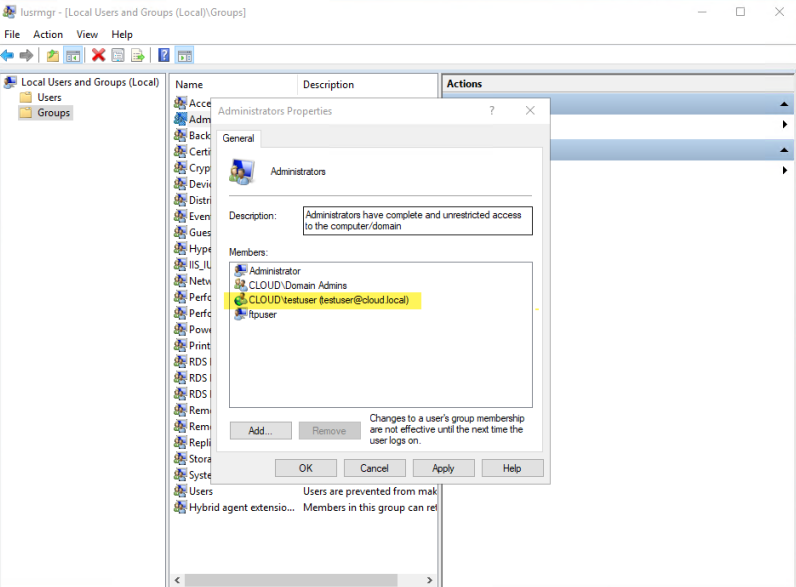Select Groups folder in left tree
Viewport: 796px width, 587px height.
53,113
